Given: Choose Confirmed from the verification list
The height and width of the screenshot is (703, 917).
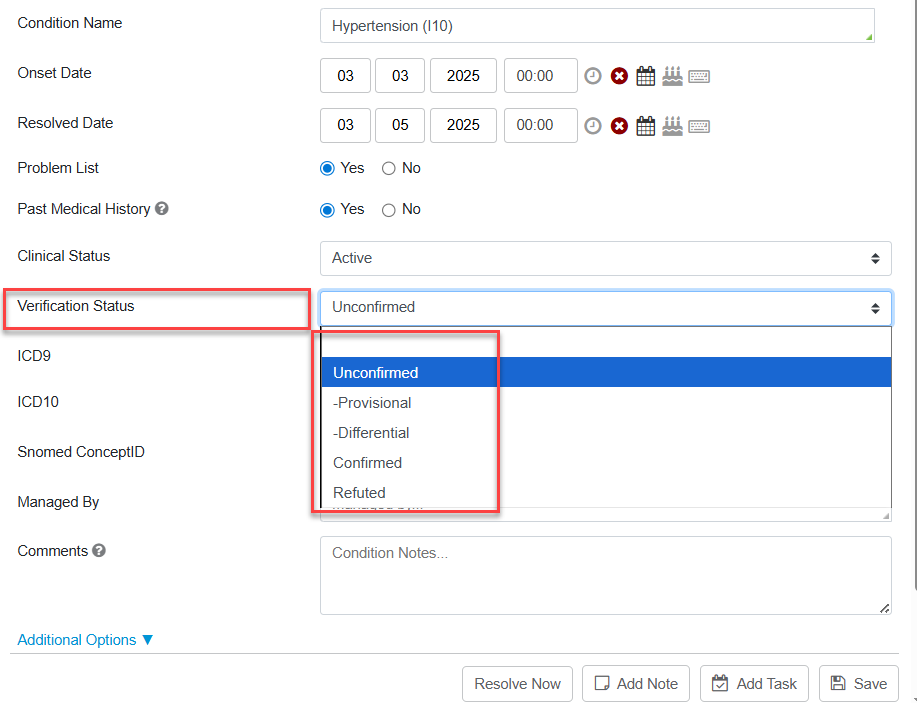Looking at the screenshot, I should 367,463.
